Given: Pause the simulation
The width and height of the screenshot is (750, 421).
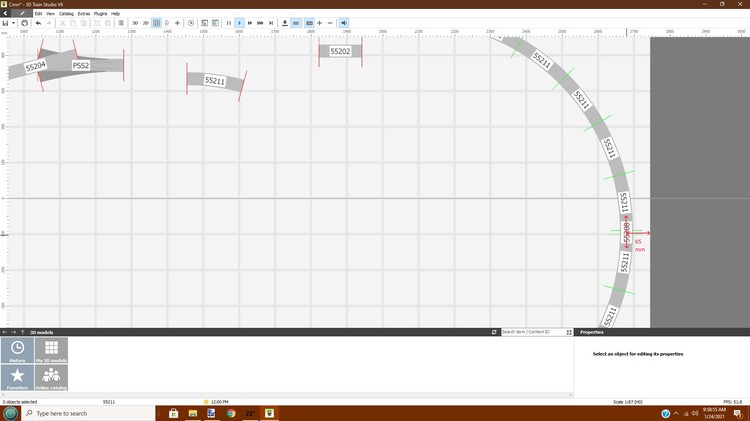Looking at the screenshot, I should [x=229, y=23].
